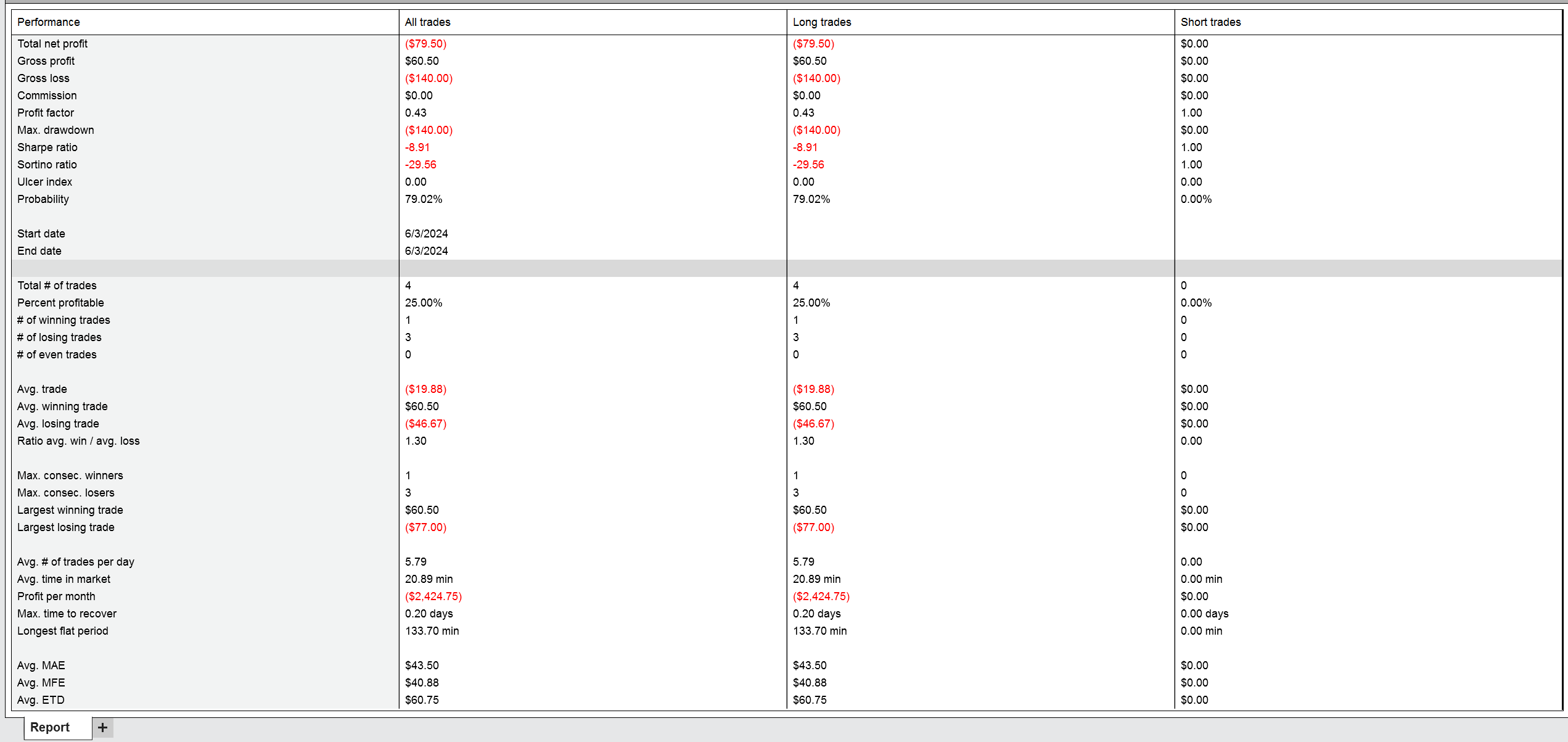Image resolution: width=1568 pixels, height=742 pixels.
Task: Click the Start date value 6/3/2024
Action: point(427,234)
